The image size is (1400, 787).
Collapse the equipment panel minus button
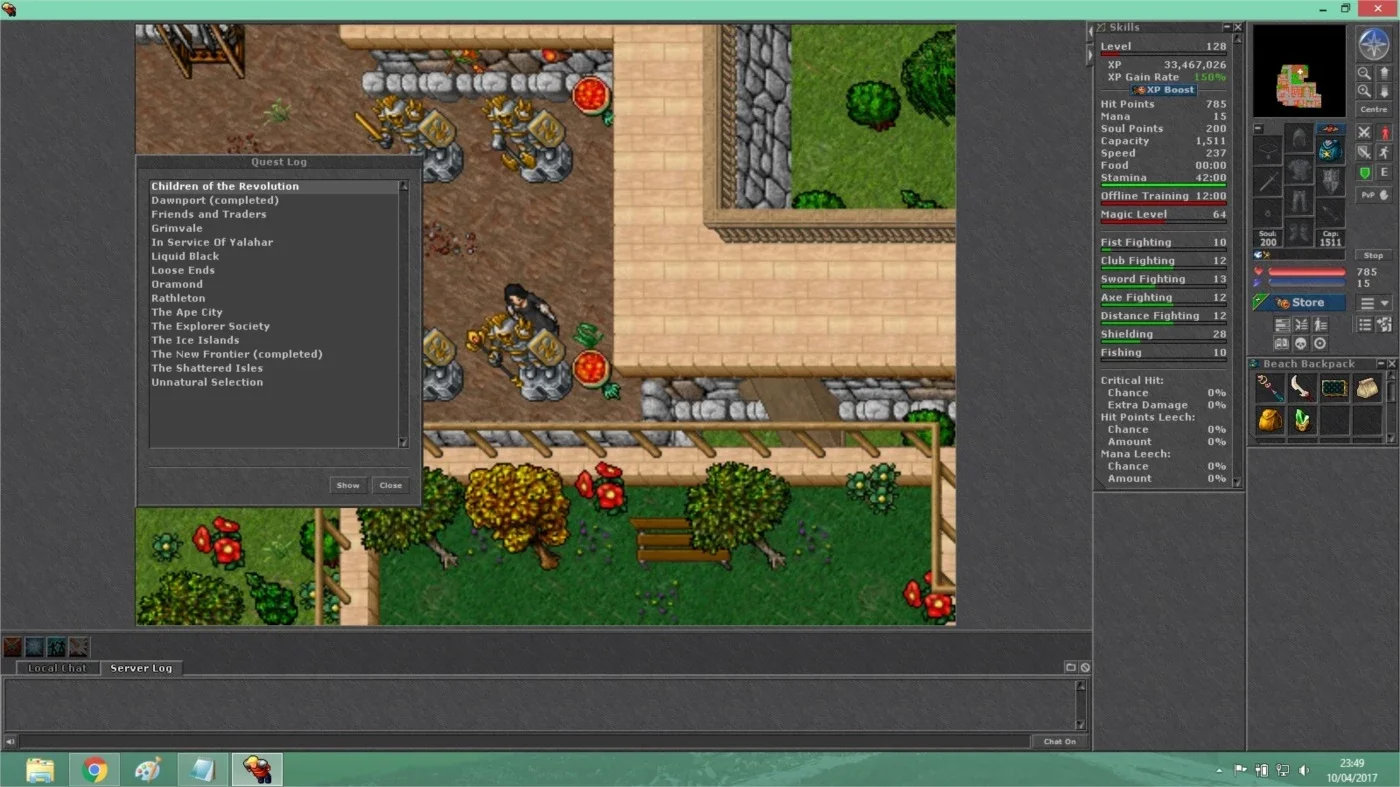(x=1258, y=128)
